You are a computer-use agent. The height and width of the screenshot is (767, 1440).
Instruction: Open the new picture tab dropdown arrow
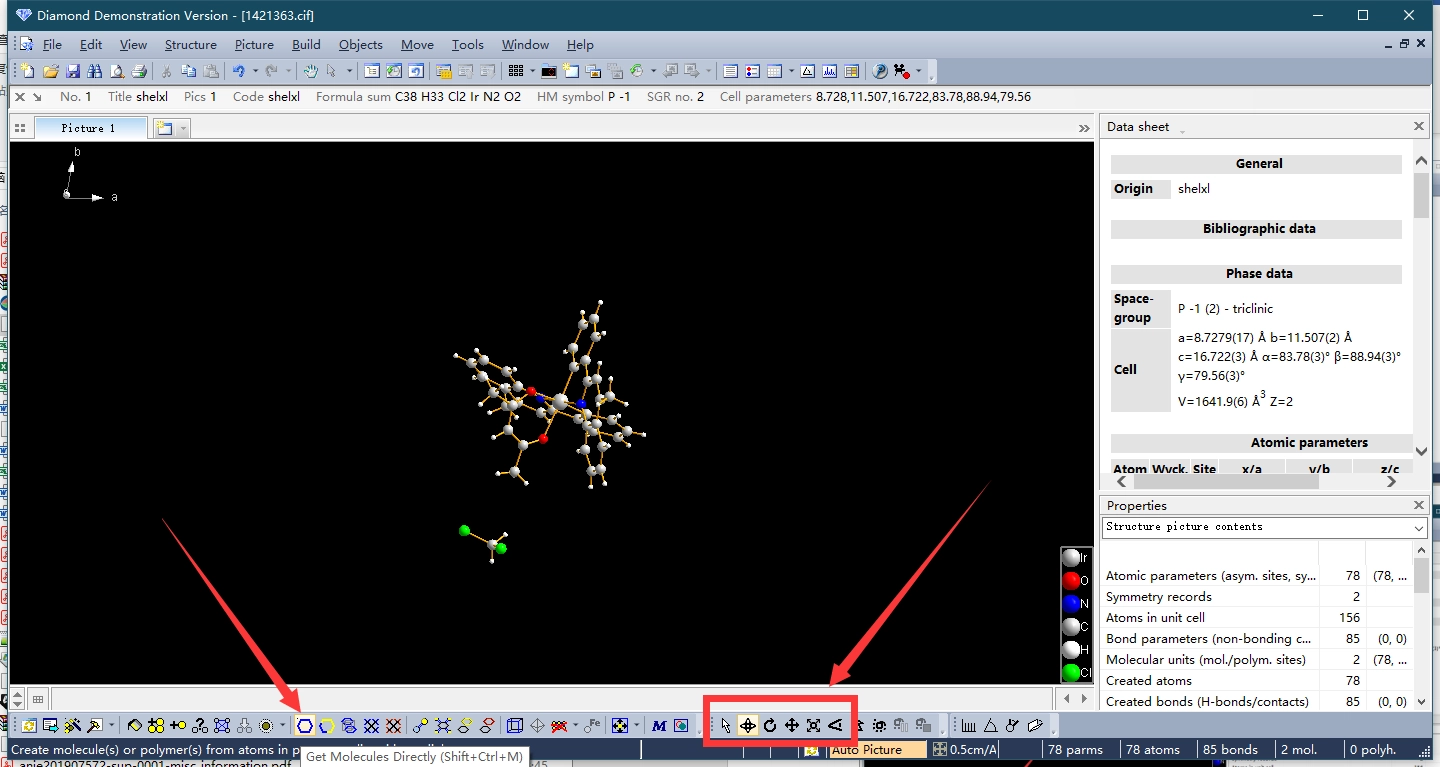[x=183, y=128]
